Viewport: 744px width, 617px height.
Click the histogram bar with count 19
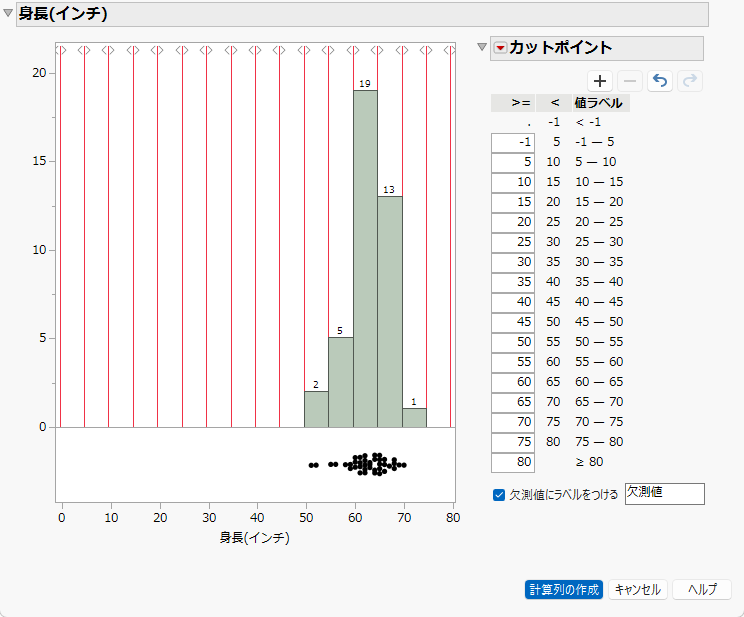[365, 259]
